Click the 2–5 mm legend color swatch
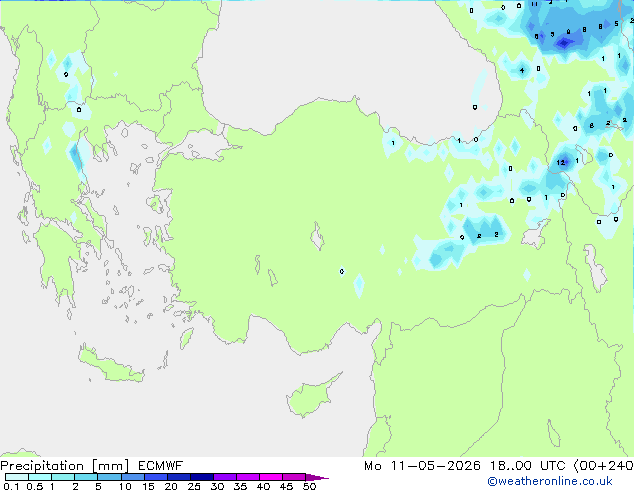 point(86,477)
